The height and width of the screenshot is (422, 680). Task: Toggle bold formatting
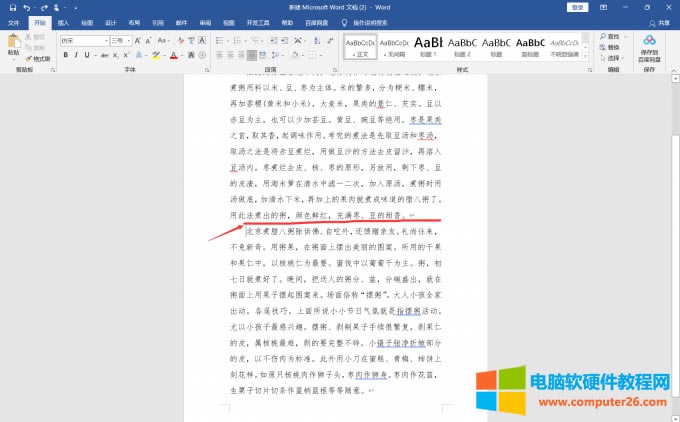(65, 55)
